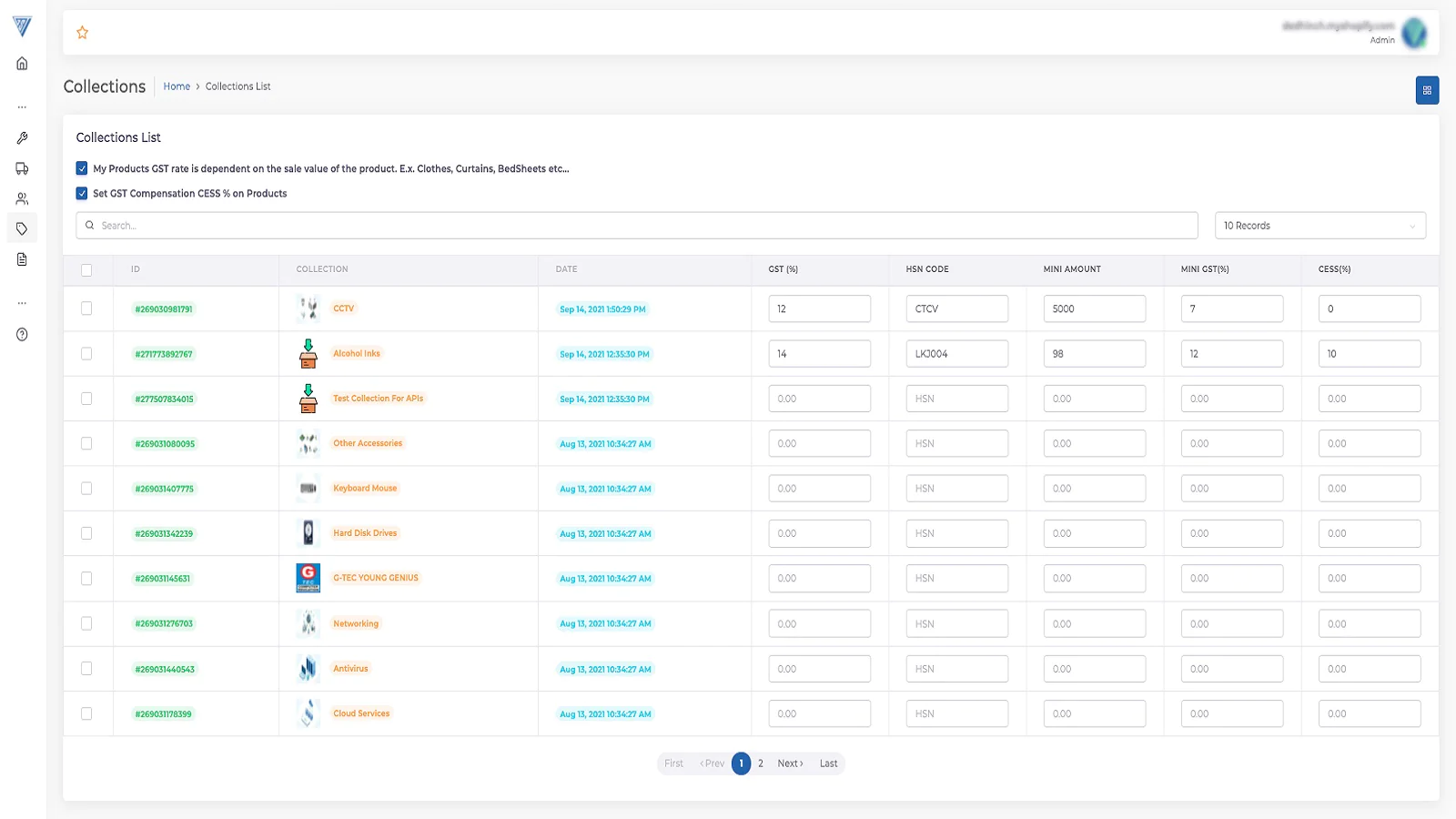Open the document icon in the sidebar
Image resolution: width=1456 pixels, height=819 pixels.
(22, 259)
